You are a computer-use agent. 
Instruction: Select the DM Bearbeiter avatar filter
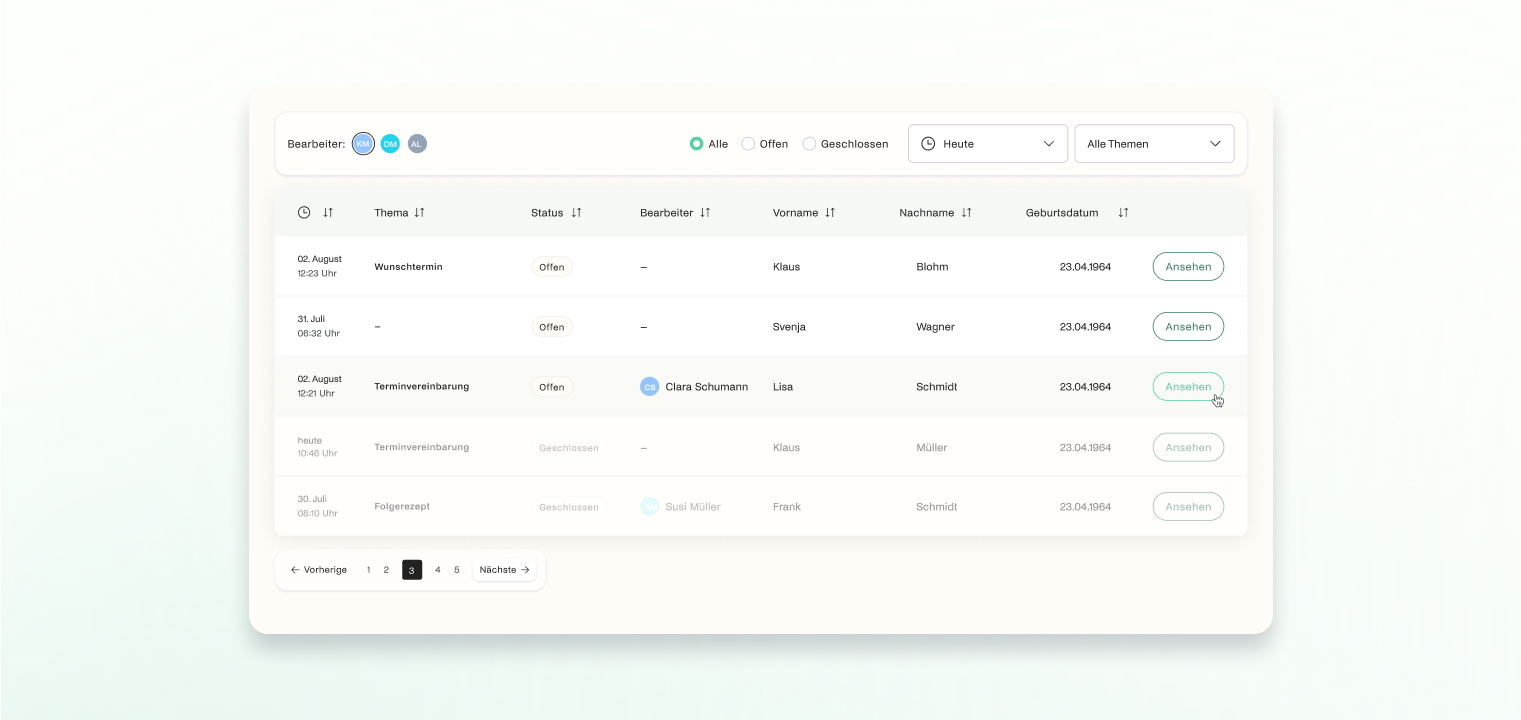click(390, 143)
